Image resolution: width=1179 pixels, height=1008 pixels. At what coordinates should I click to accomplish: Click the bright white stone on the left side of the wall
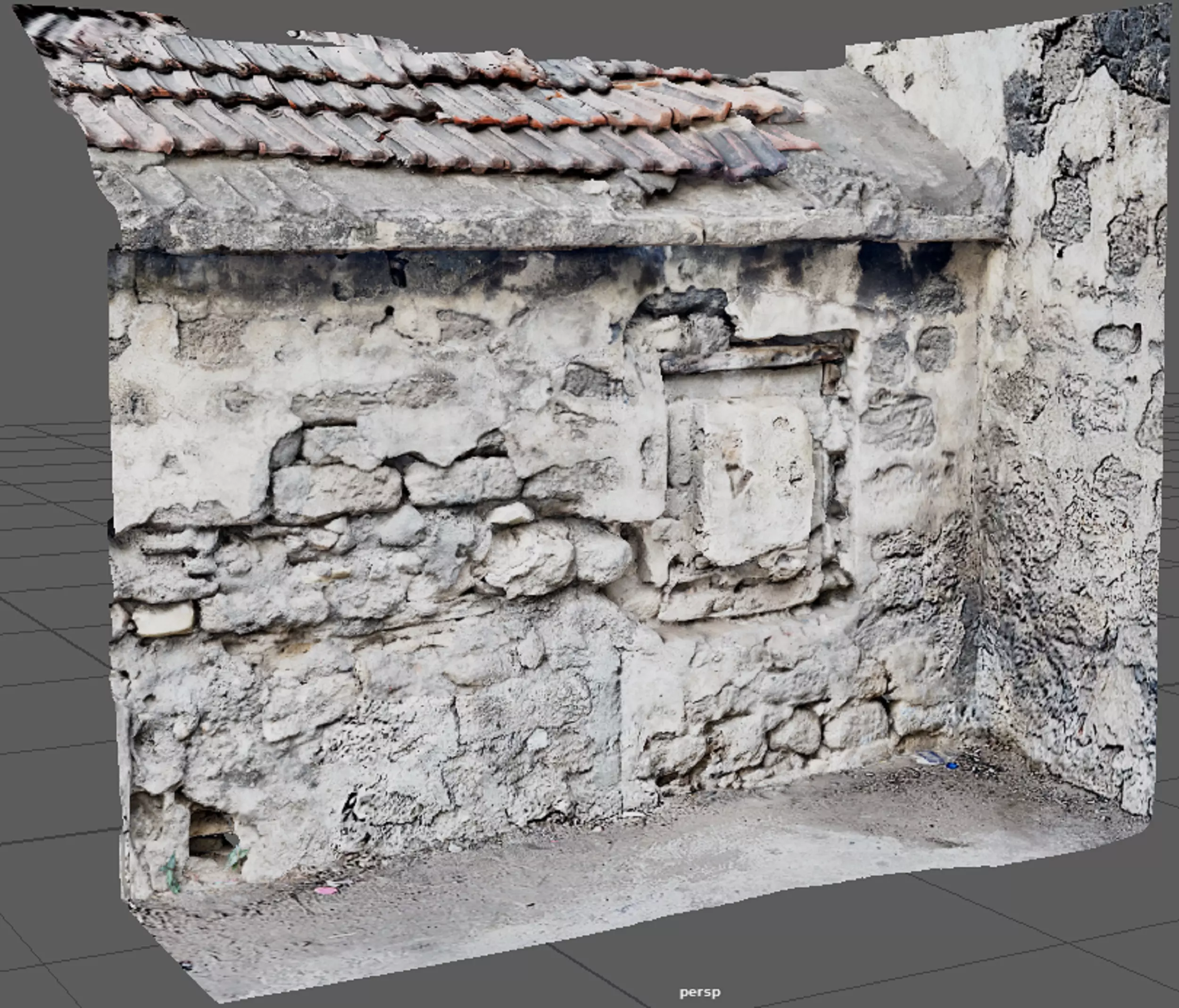(163, 619)
